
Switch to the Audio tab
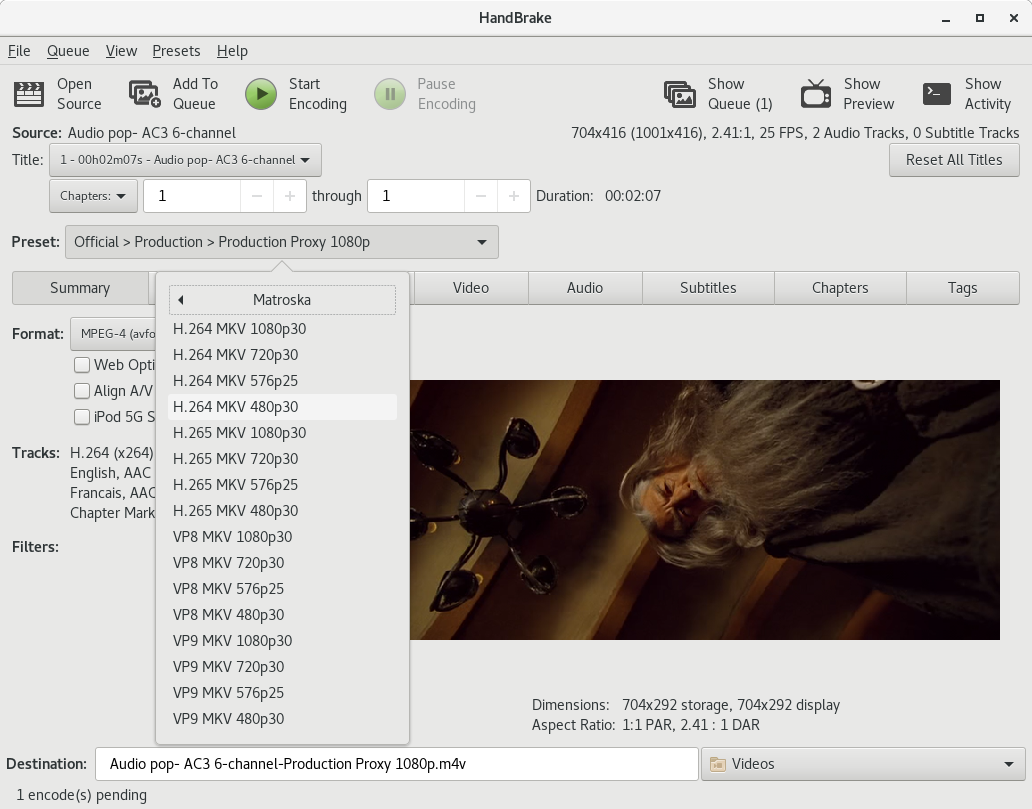(584, 288)
